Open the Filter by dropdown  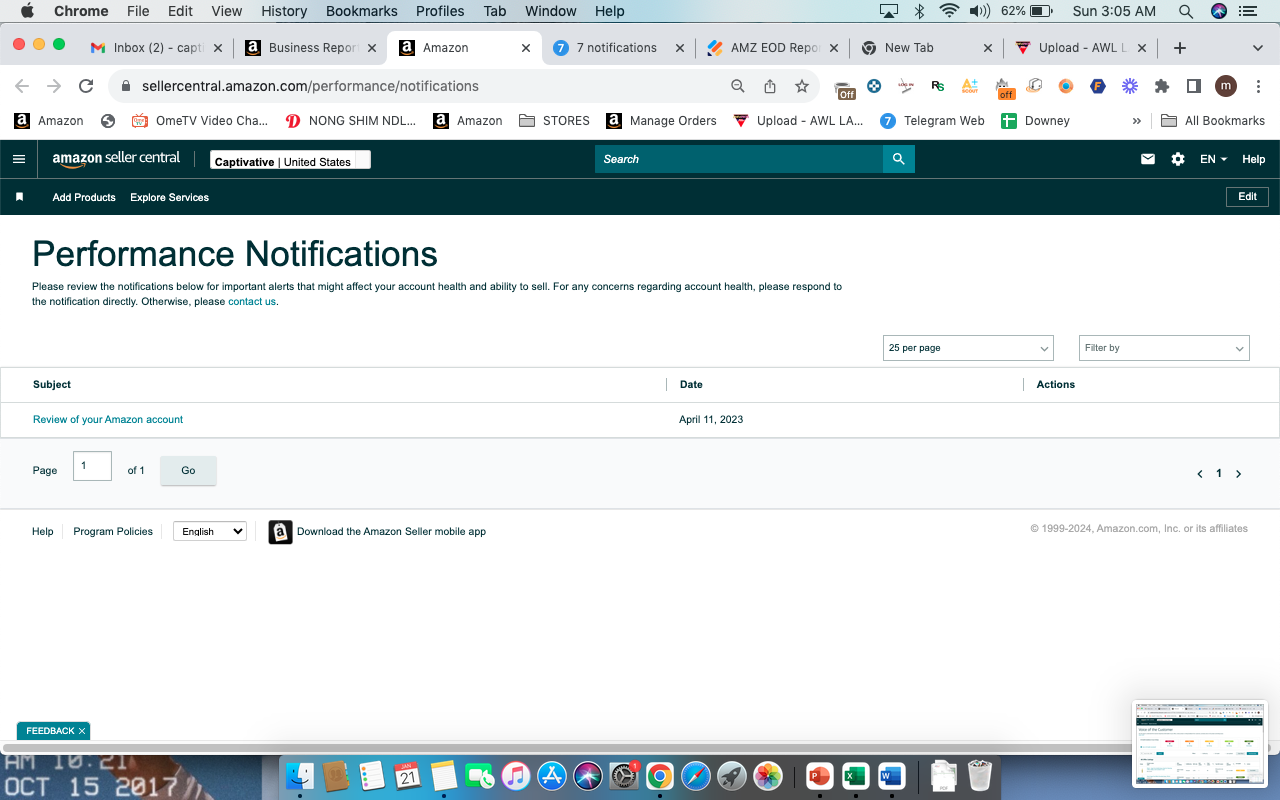[1164, 348]
